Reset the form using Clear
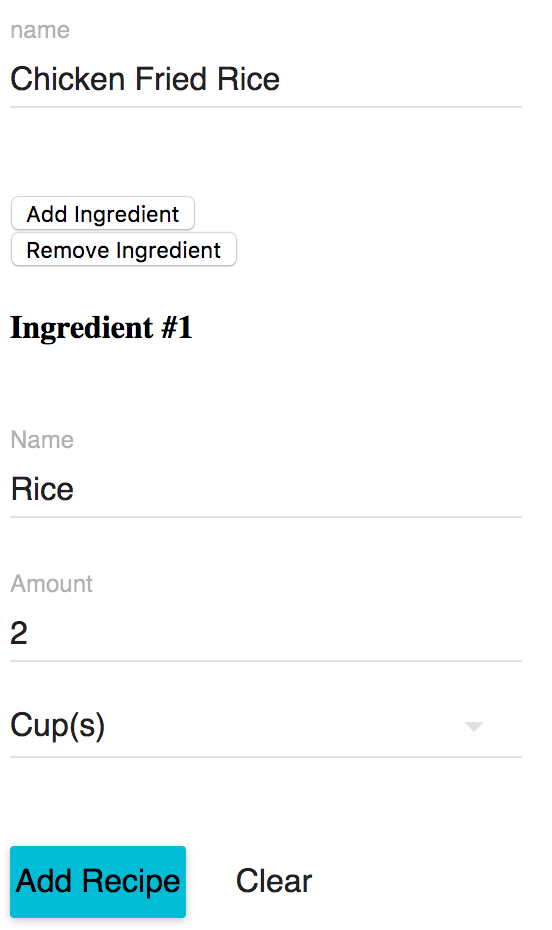 tap(274, 881)
